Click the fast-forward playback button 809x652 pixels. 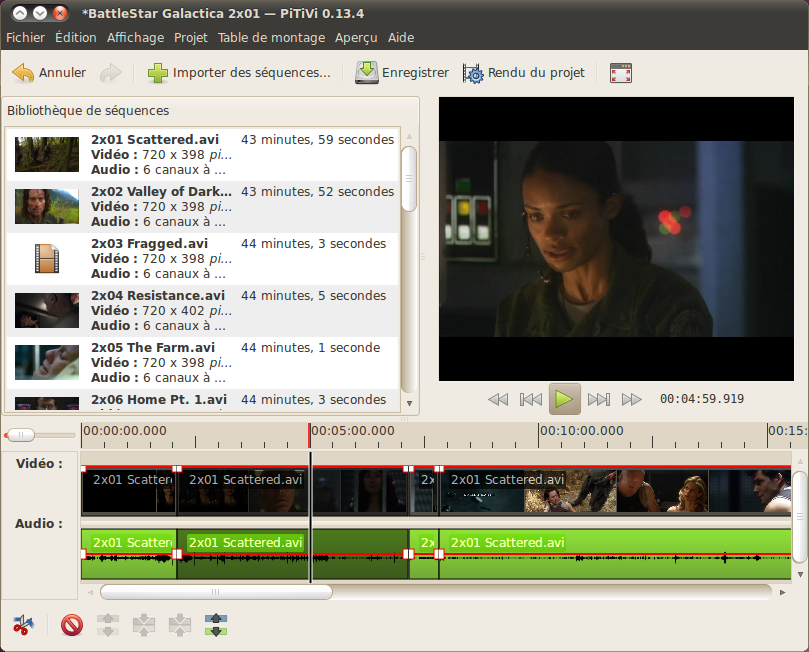tap(632, 399)
